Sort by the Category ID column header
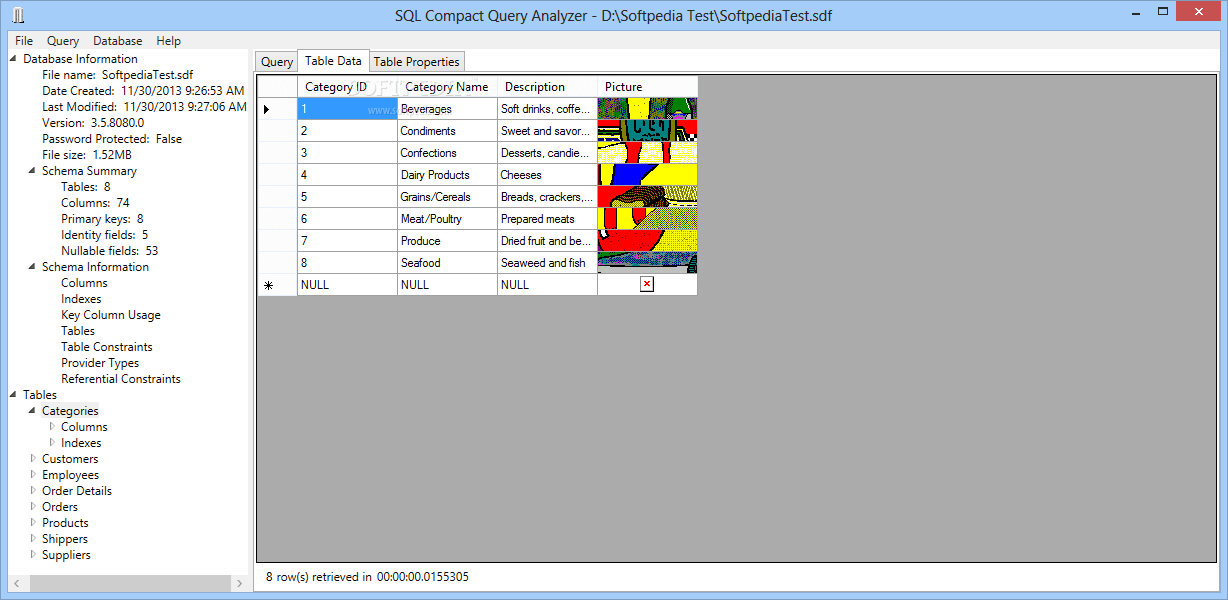Screen dimensions: 1228x600 (x=347, y=87)
